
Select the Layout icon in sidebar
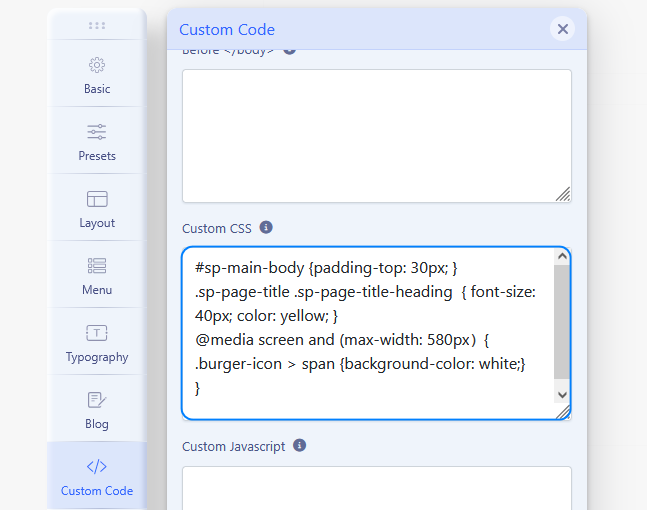97,199
